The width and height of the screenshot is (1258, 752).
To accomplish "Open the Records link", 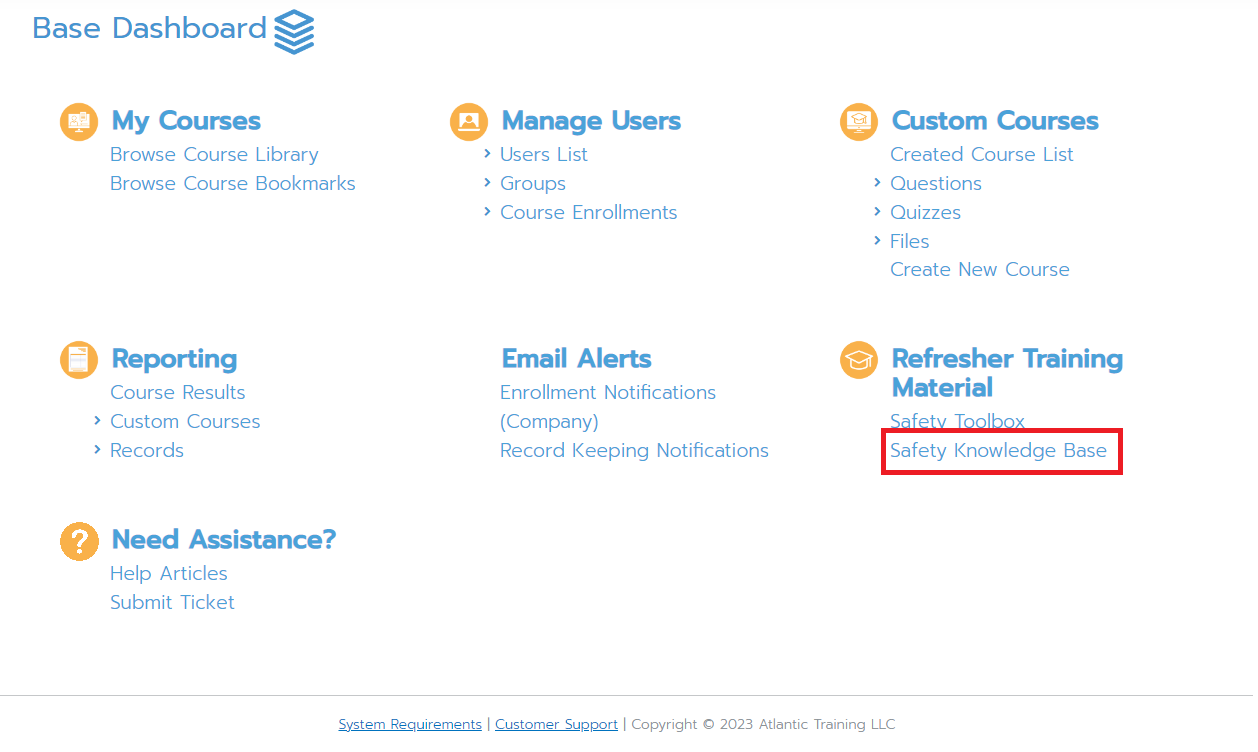I will (x=147, y=451).
